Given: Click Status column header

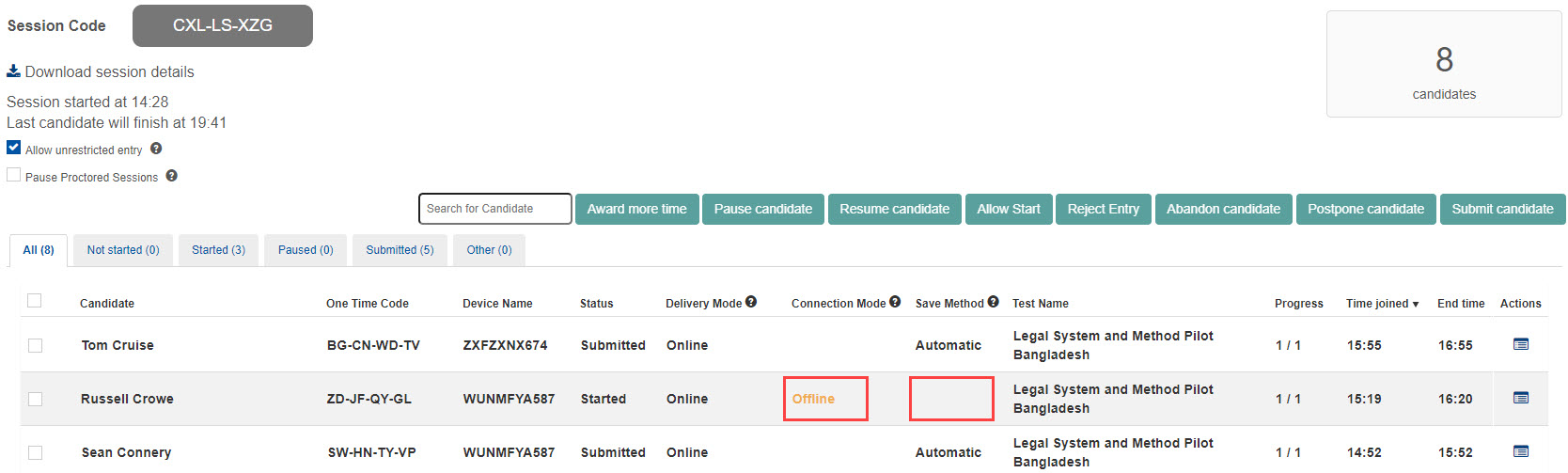Looking at the screenshot, I should (596, 304).
